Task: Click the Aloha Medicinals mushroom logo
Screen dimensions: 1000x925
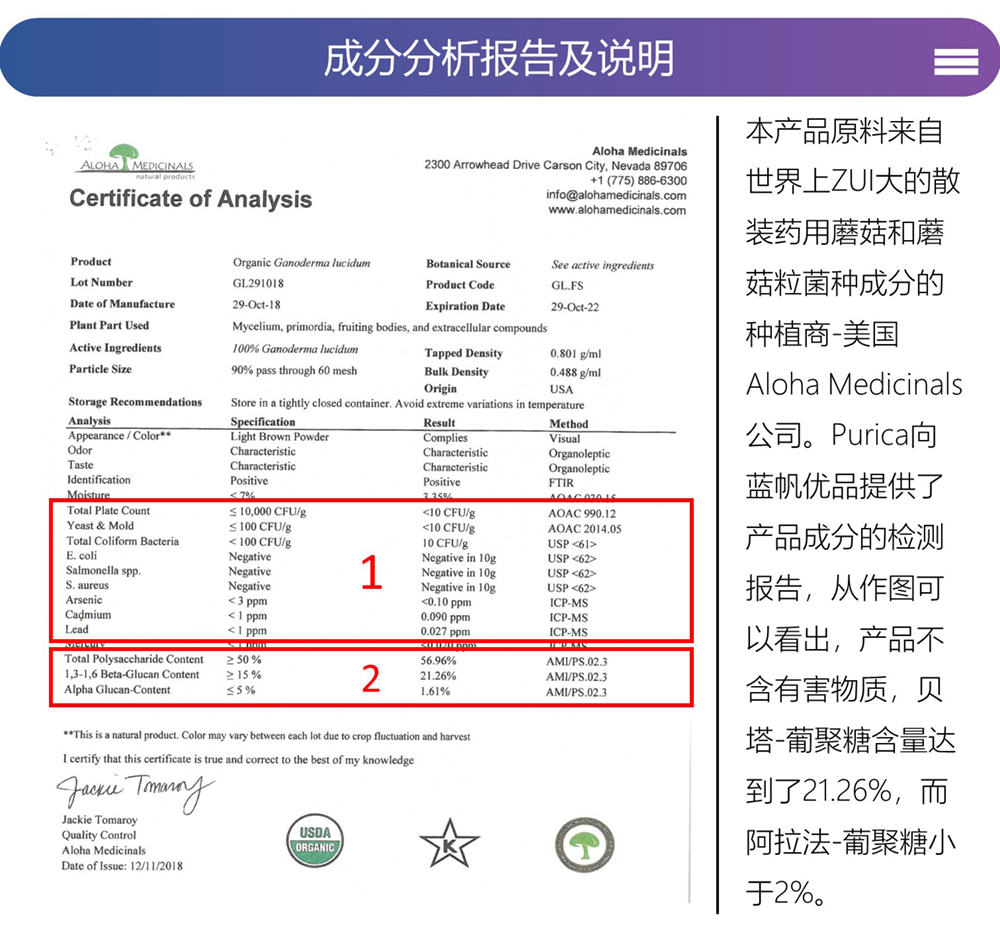Action: click(137, 162)
